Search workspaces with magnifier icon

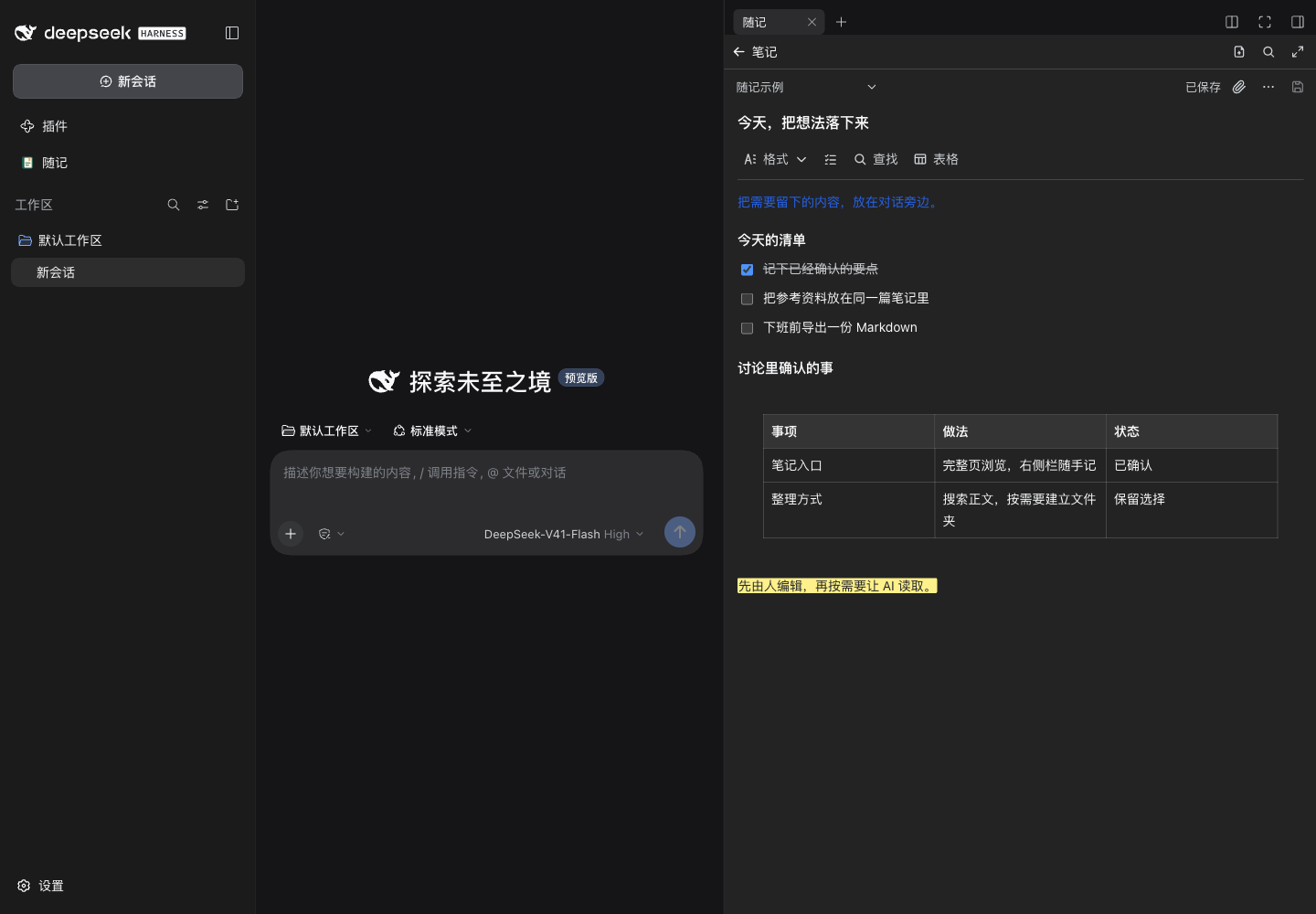coord(174,205)
